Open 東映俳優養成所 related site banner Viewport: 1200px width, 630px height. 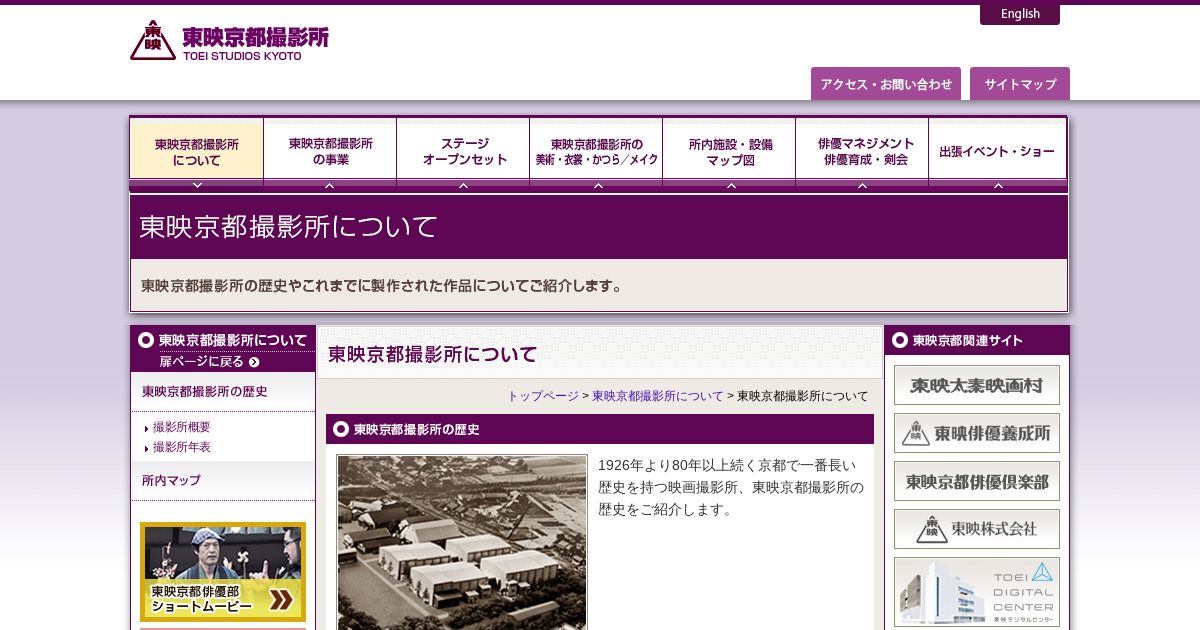click(977, 433)
